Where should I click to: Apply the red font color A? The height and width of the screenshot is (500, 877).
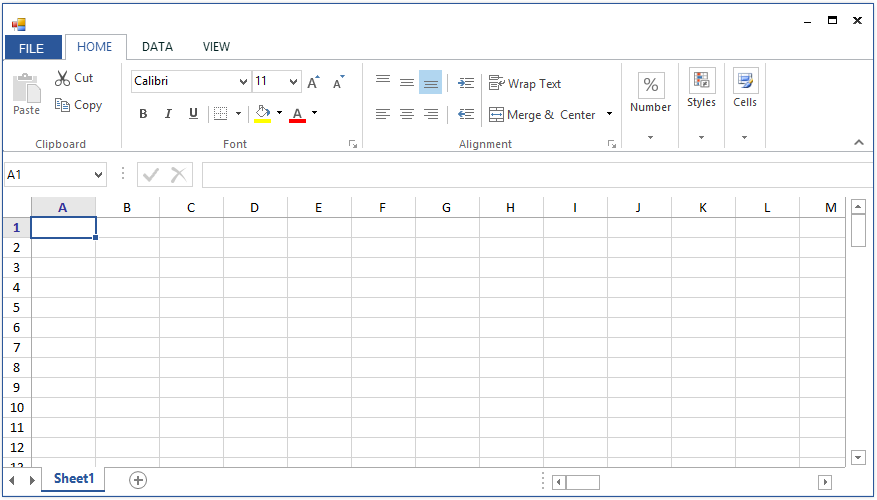point(298,114)
